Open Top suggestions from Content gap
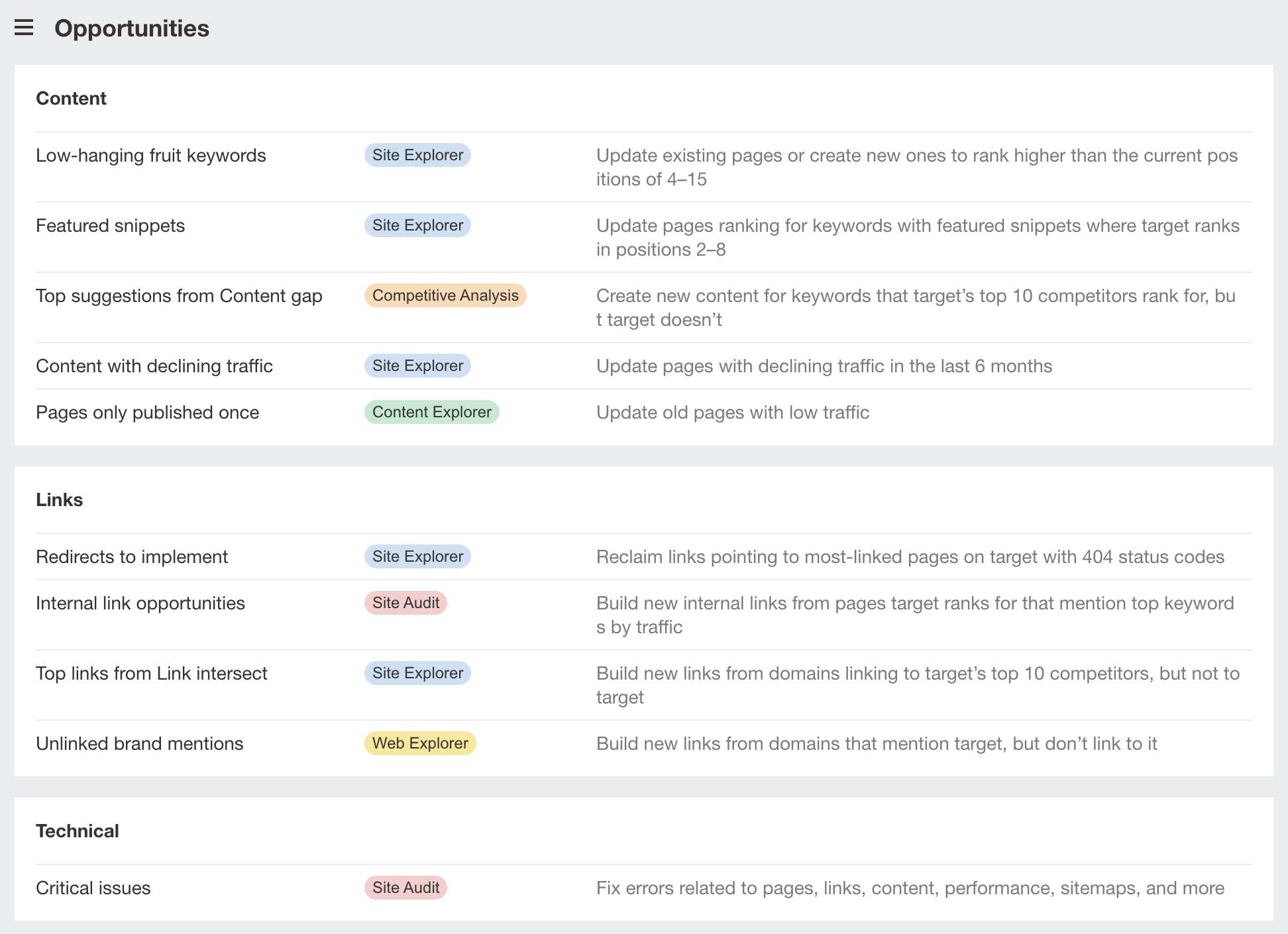The height and width of the screenshot is (934, 1288). [179, 295]
